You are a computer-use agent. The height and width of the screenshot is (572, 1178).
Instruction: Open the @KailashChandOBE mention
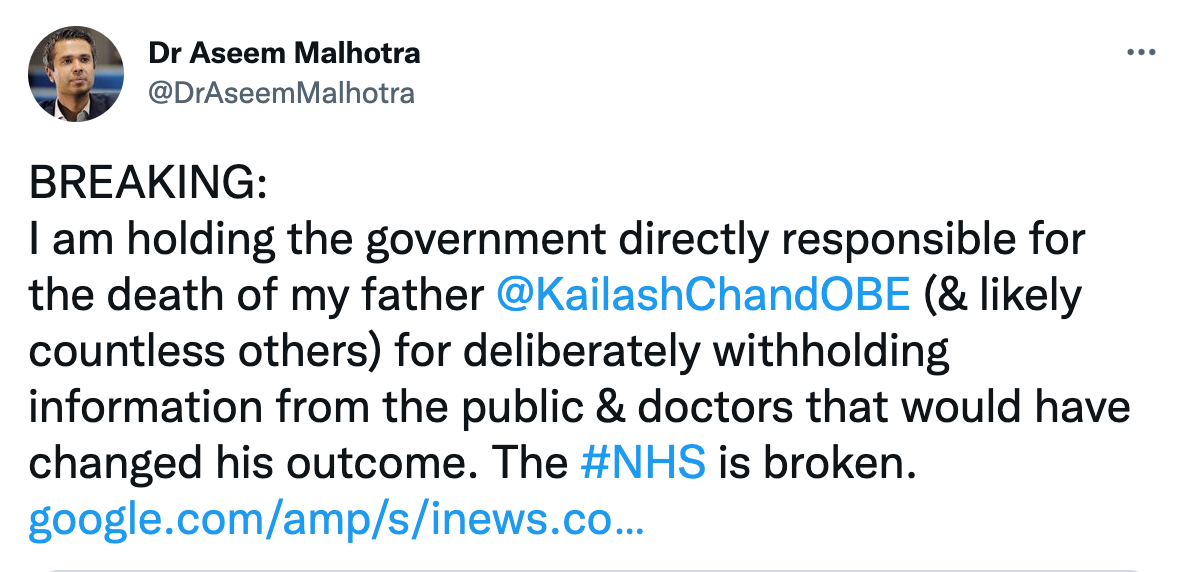pos(703,295)
